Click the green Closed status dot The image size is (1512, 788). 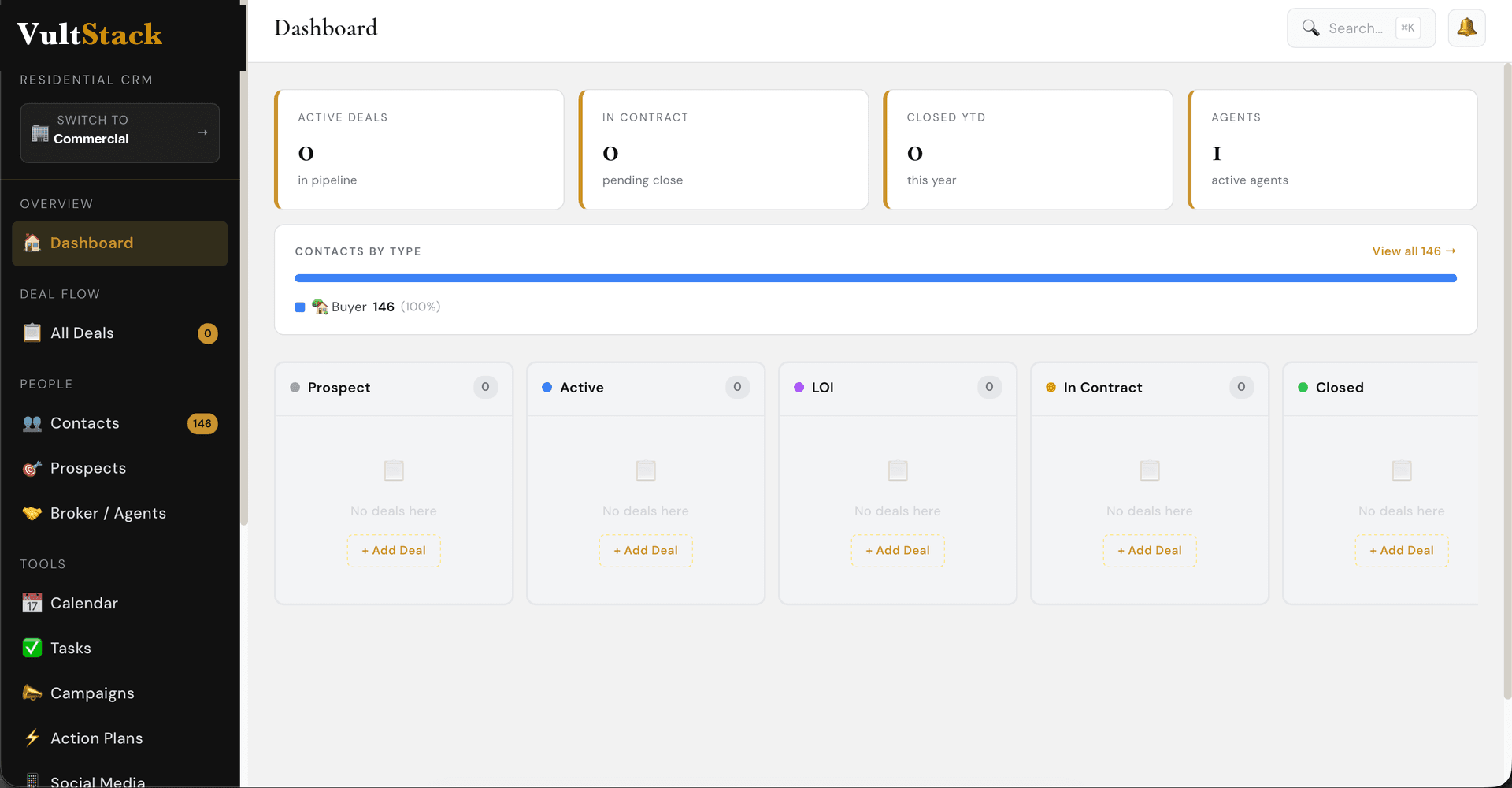pyautogui.click(x=1303, y=387)
